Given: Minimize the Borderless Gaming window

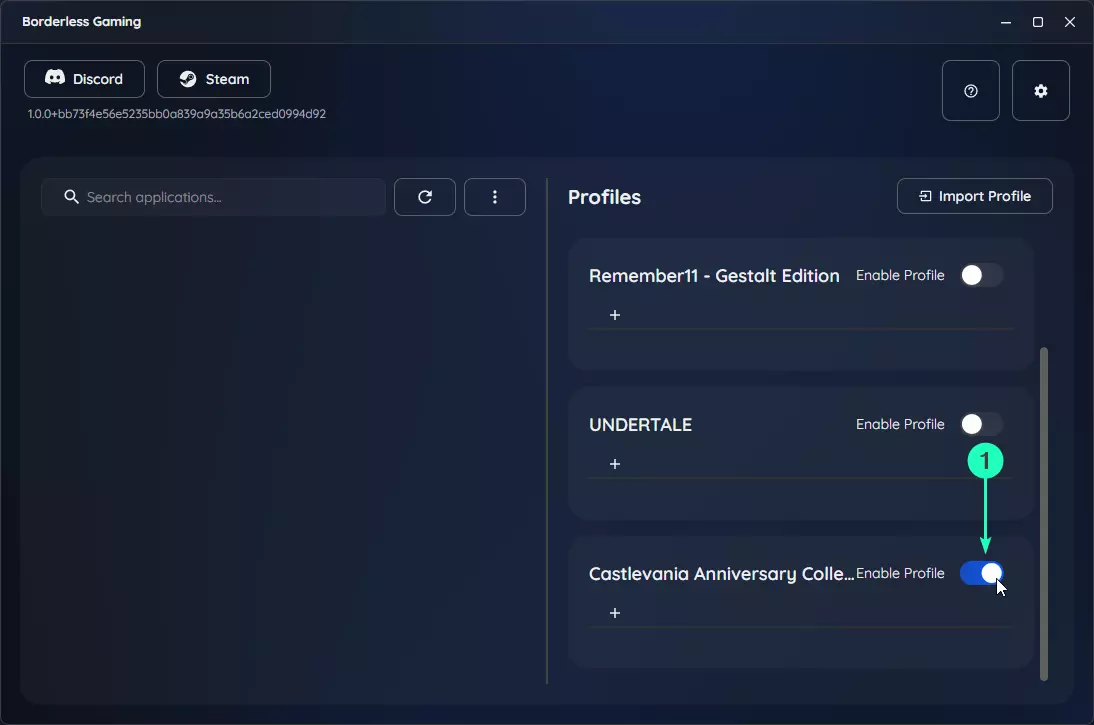Looking at the screenshot, I should pyautogui.click(x=1005, y=22).
